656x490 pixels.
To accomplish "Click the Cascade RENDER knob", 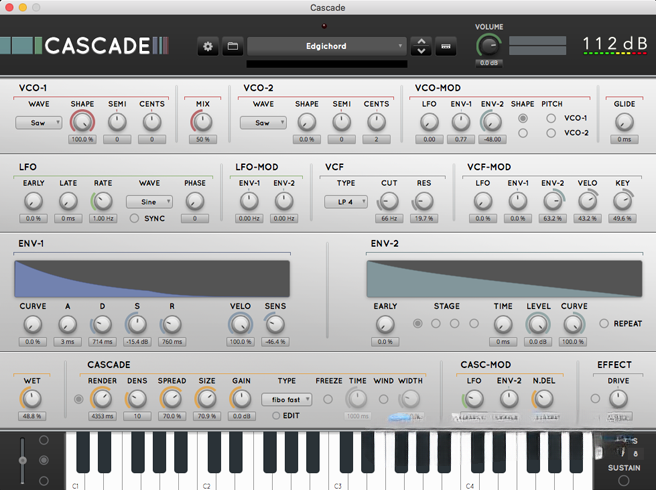I will click(102, 399).
